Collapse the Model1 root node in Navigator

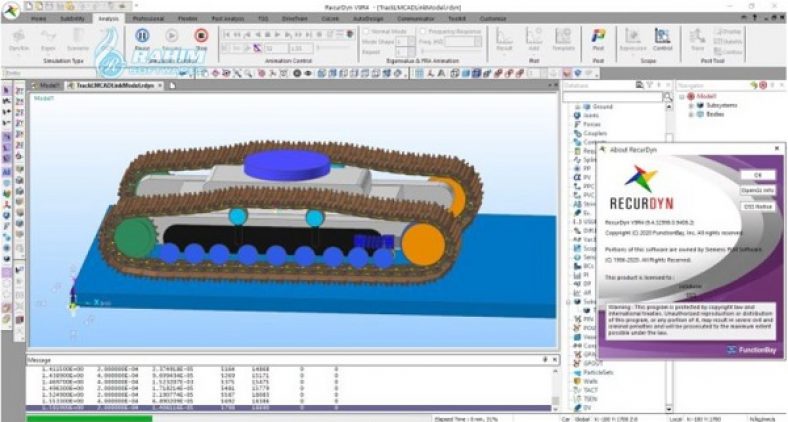pyautogui.click(x=682, y=96)
